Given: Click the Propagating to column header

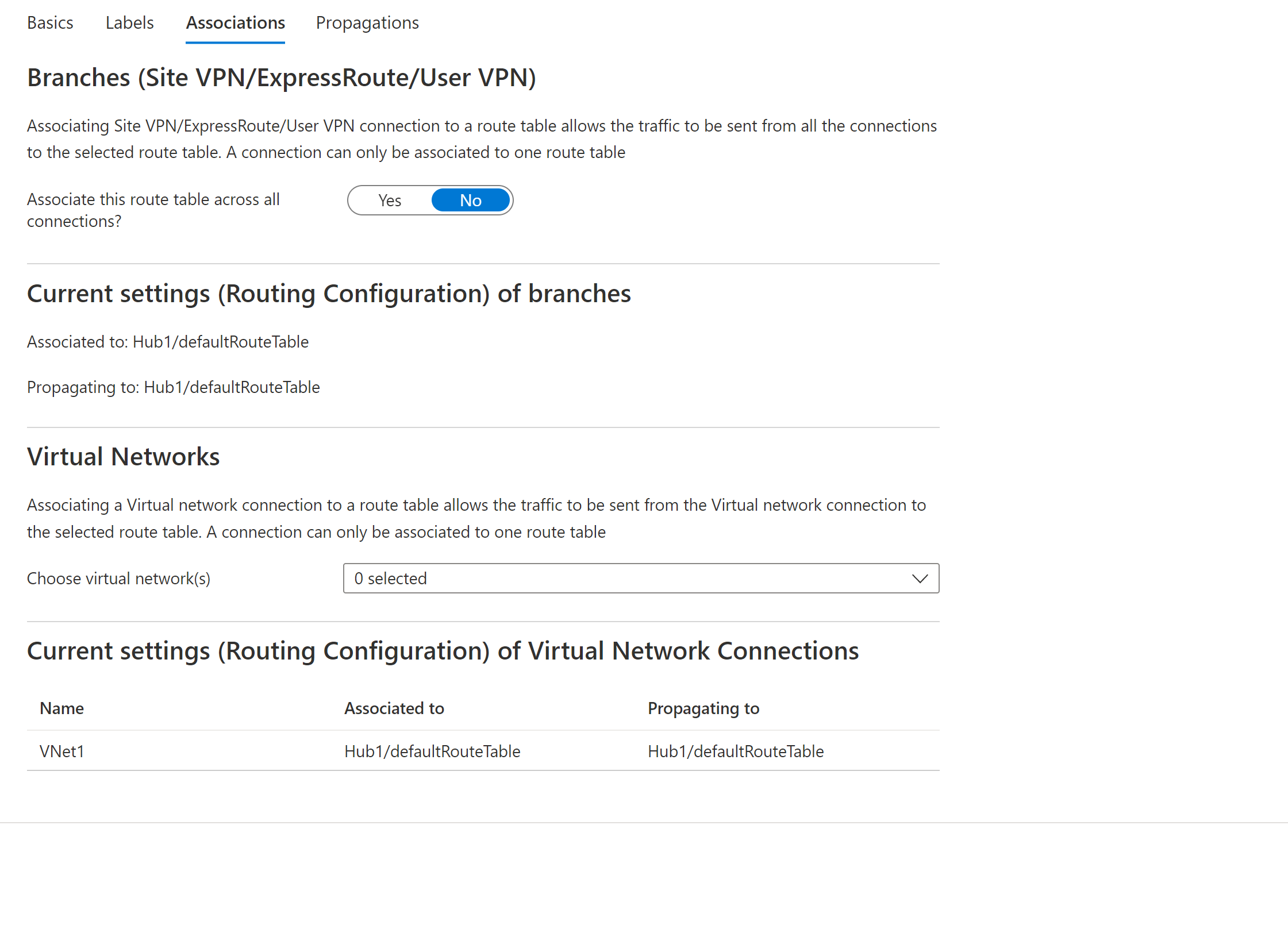Looking at the screenshot, I should (x=703, y=708).
